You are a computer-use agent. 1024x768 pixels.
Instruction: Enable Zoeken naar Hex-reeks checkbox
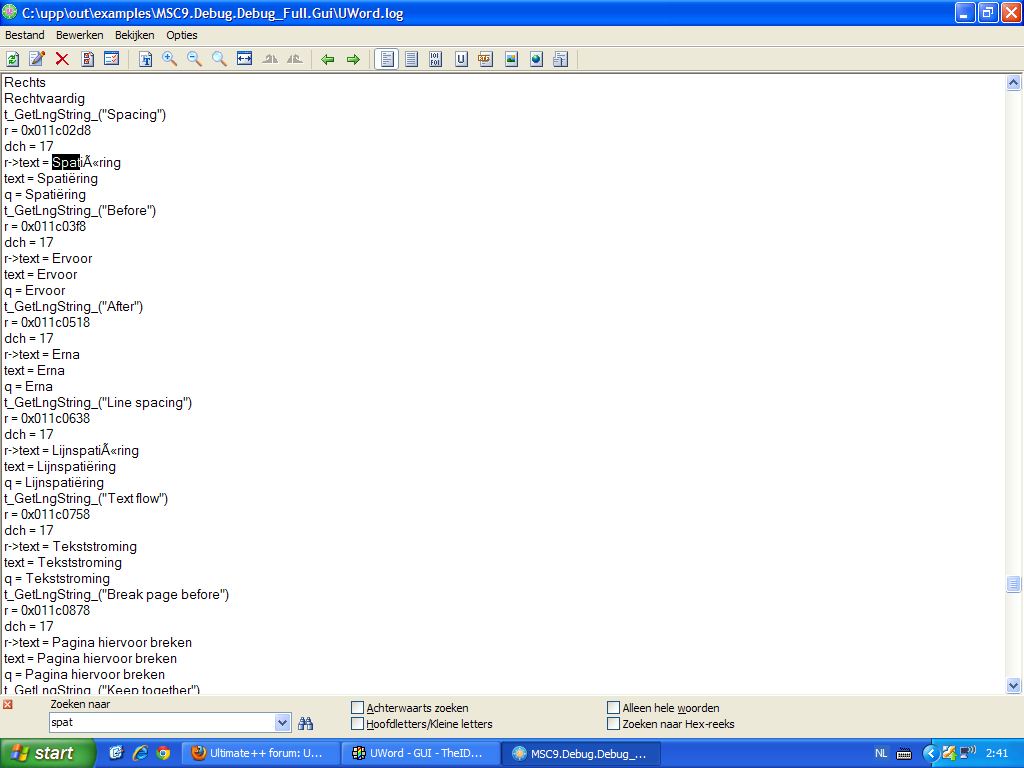tap(614, 724)
